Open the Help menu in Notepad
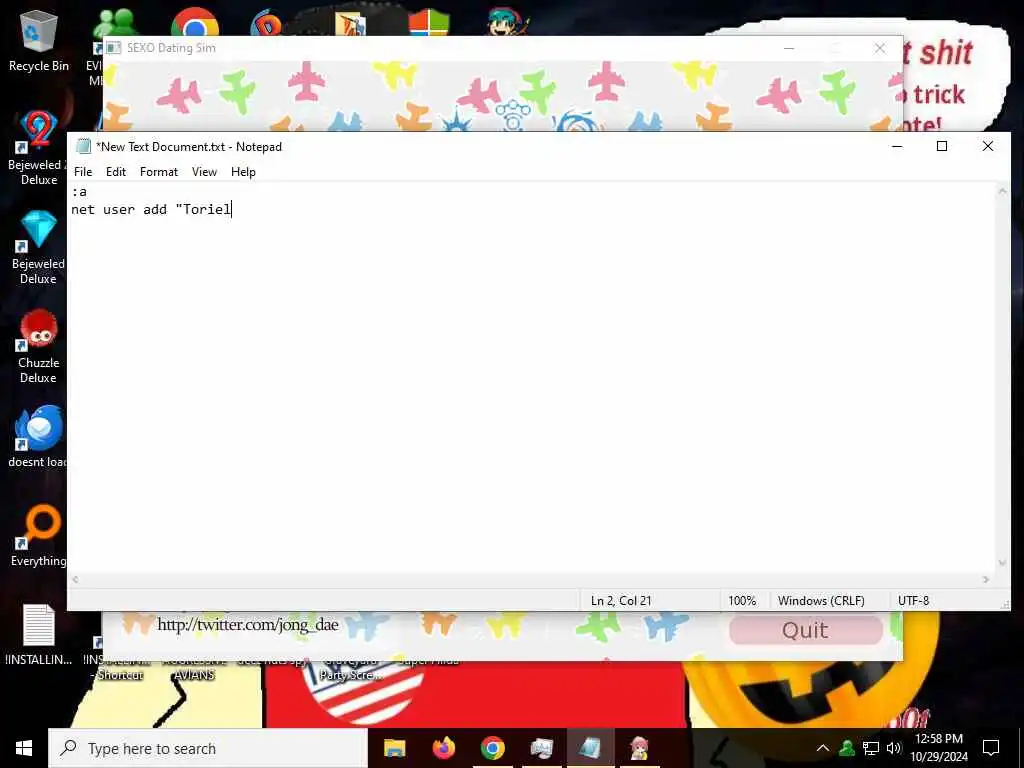The image size is (1024, 768). click(x=243, y=172)
